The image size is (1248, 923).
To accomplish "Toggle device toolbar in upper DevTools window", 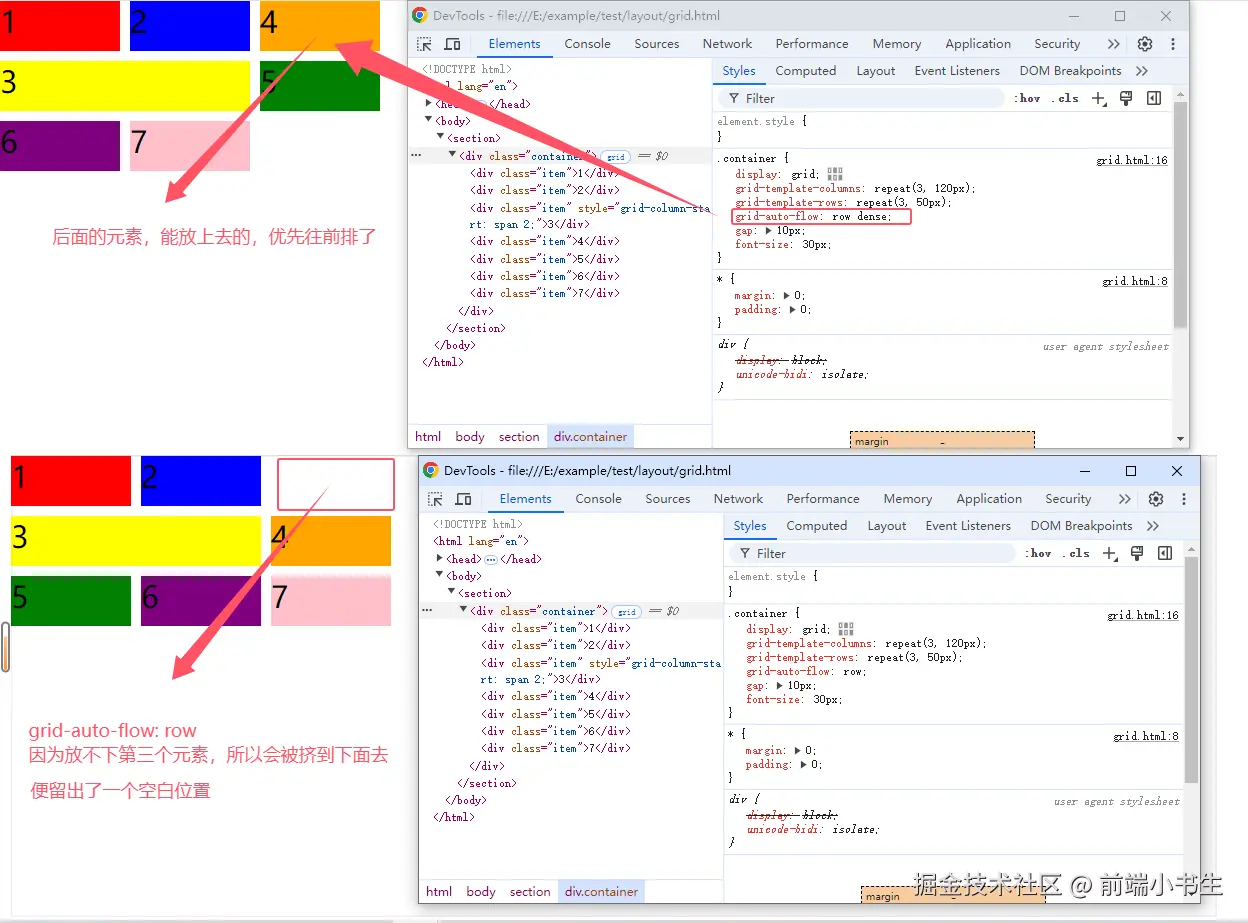I will 452,44.
